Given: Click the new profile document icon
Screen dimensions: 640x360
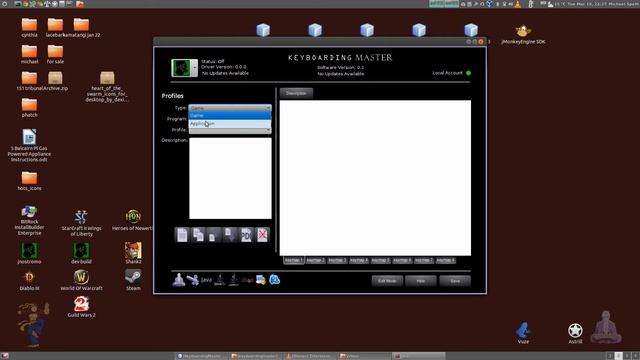Looking at the screenshot, I should point(182,235).
